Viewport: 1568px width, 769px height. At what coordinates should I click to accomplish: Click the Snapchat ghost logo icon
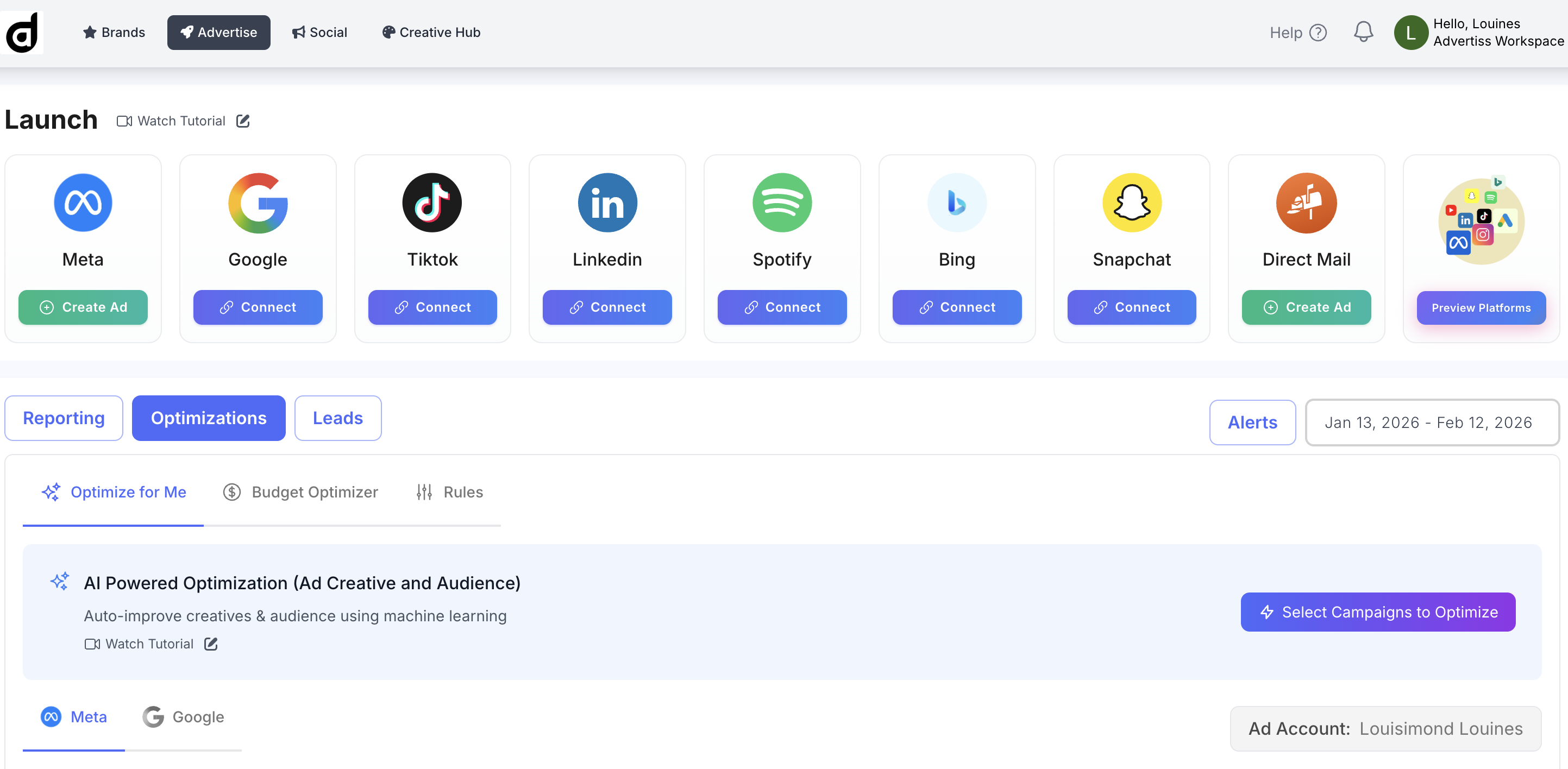click(1132, 203)
